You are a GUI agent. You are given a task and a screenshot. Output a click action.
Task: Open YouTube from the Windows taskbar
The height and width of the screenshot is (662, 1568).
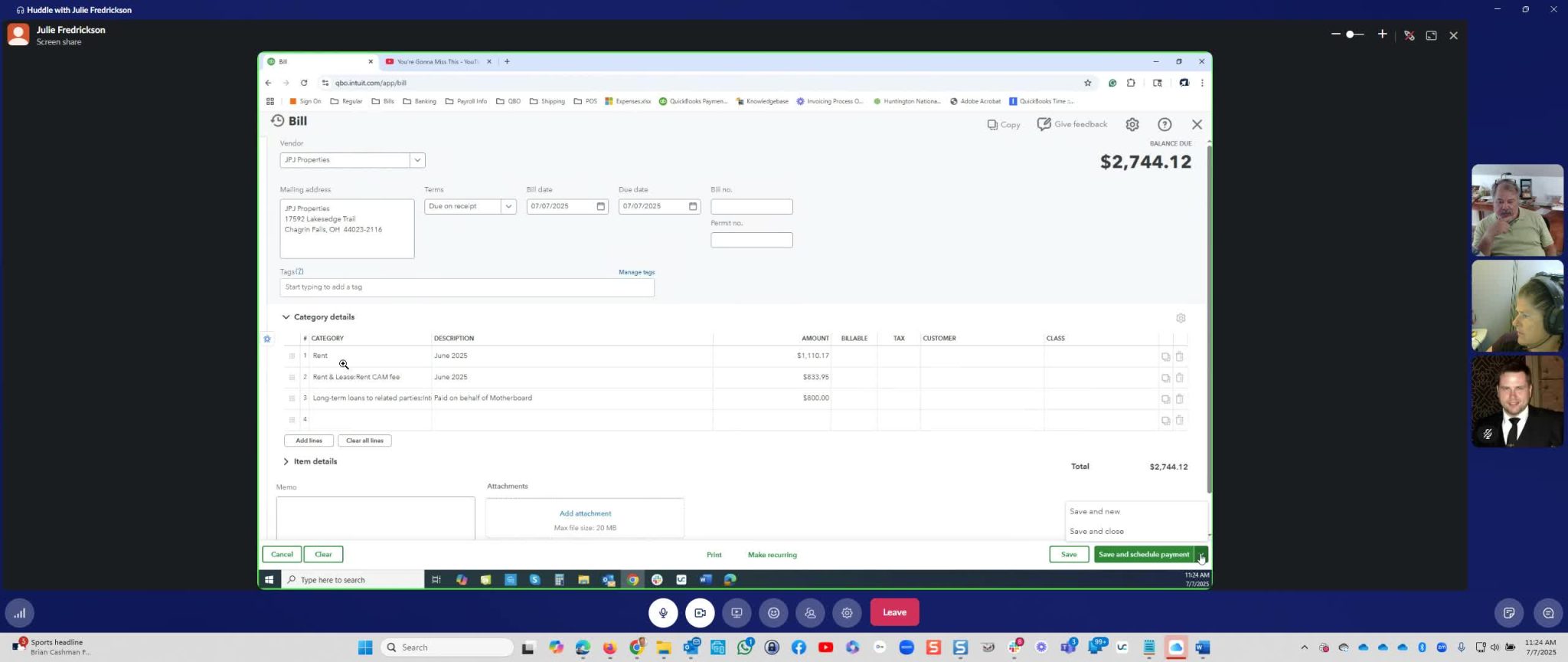825,647
